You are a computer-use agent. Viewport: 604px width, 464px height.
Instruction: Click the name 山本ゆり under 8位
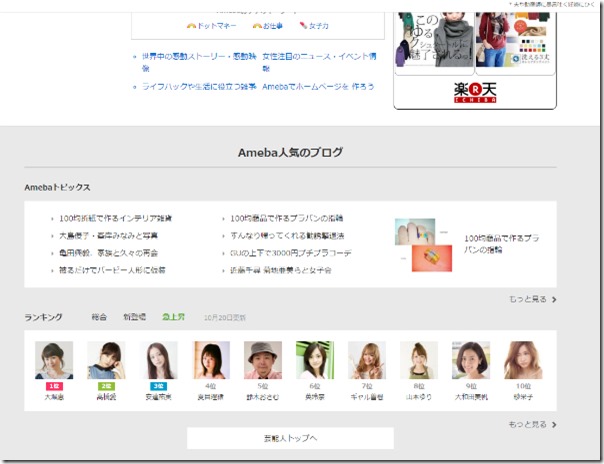click(x=419, y=397)
